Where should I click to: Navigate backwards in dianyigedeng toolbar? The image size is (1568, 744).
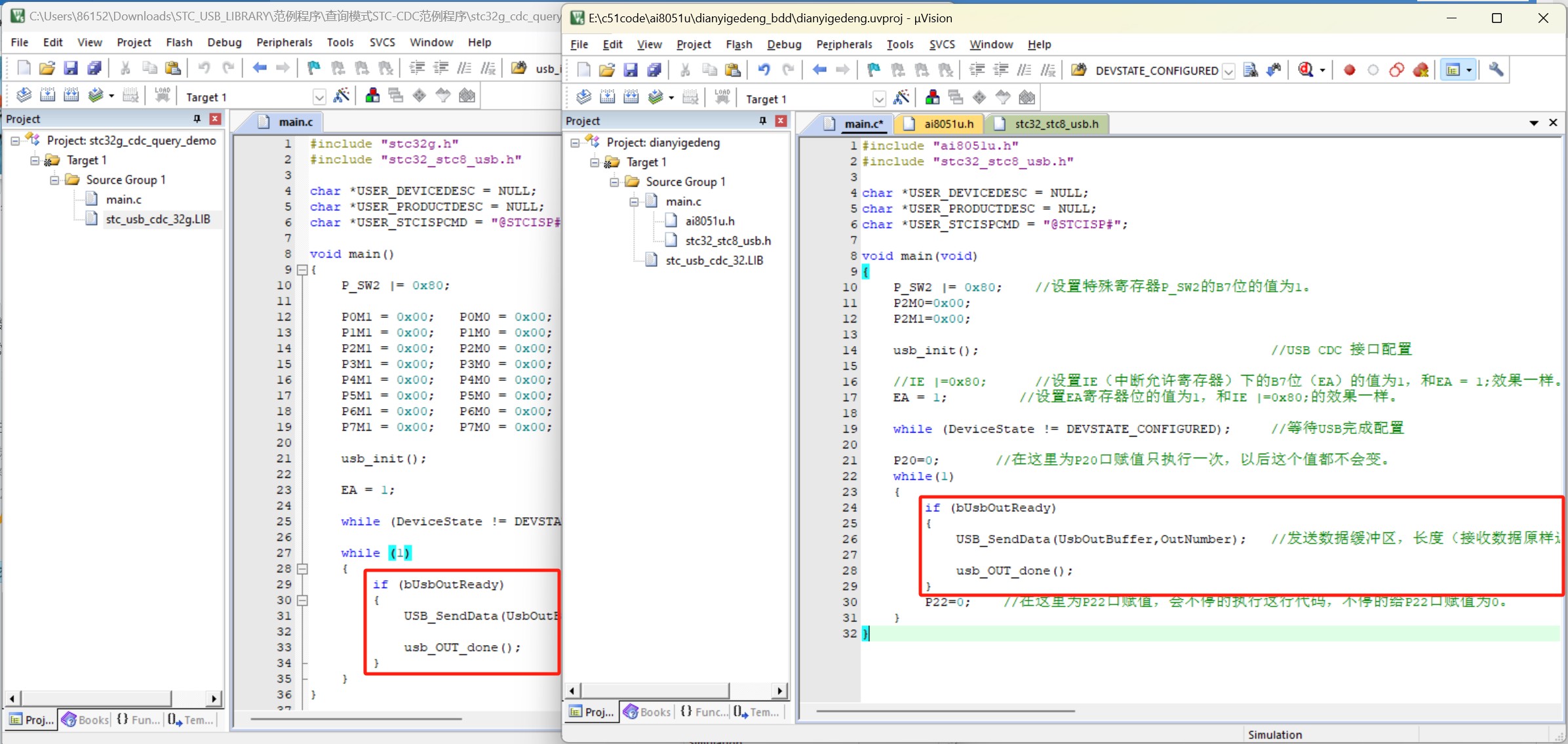pyautogui.click(x=819, y=70)
